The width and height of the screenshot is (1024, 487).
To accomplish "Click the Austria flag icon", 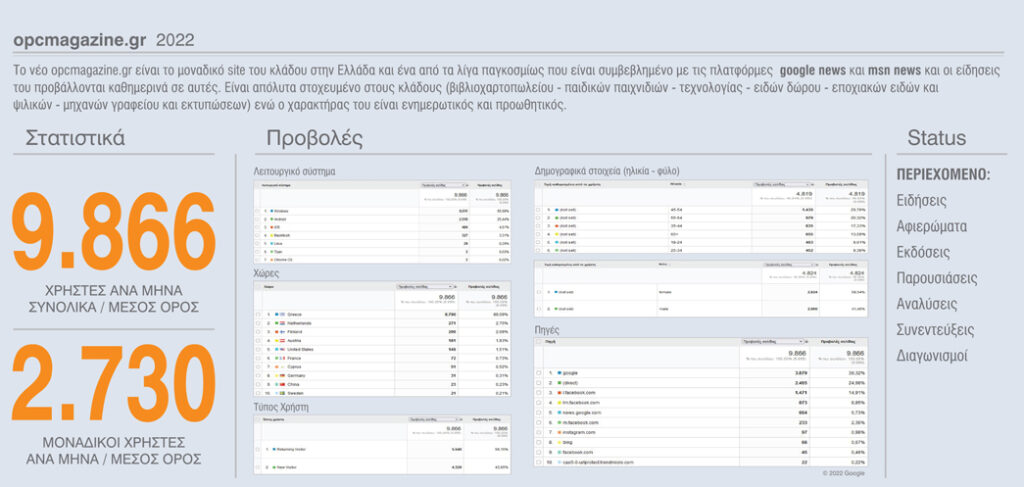I will (x=283, y=341).
